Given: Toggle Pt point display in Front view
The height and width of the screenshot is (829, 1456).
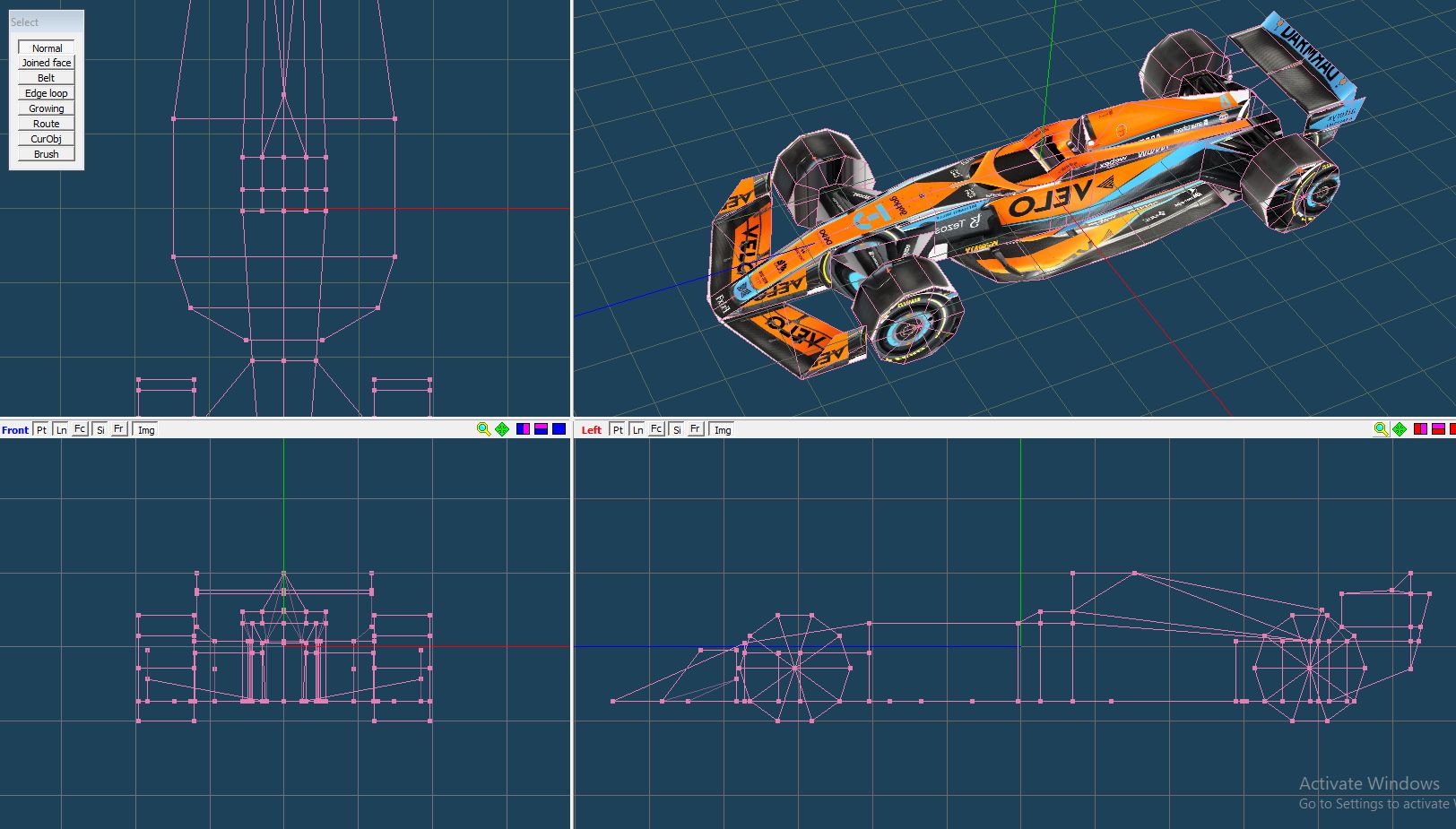Looking at the screenshot, I should coord(41,429).
